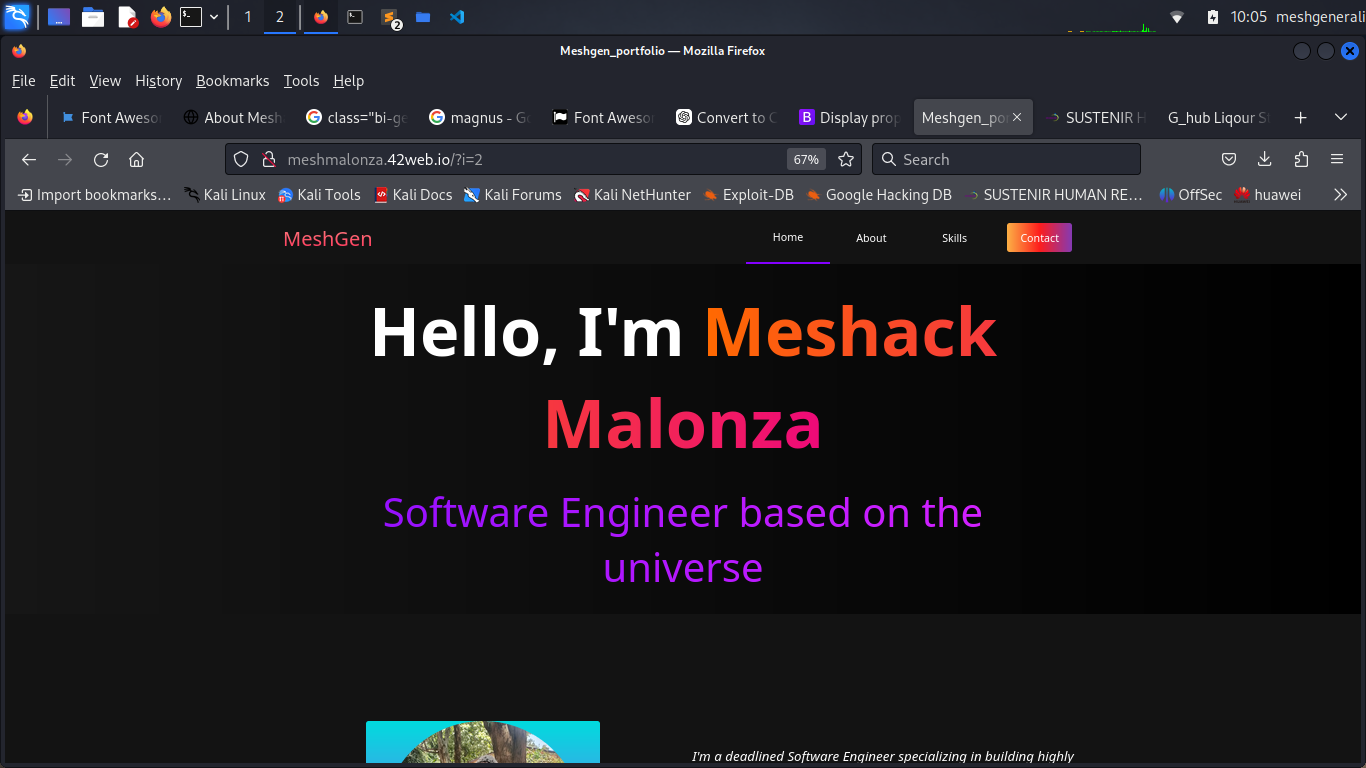Open the Pocket save icon

pyautogui.click(x=1229, y=159)
